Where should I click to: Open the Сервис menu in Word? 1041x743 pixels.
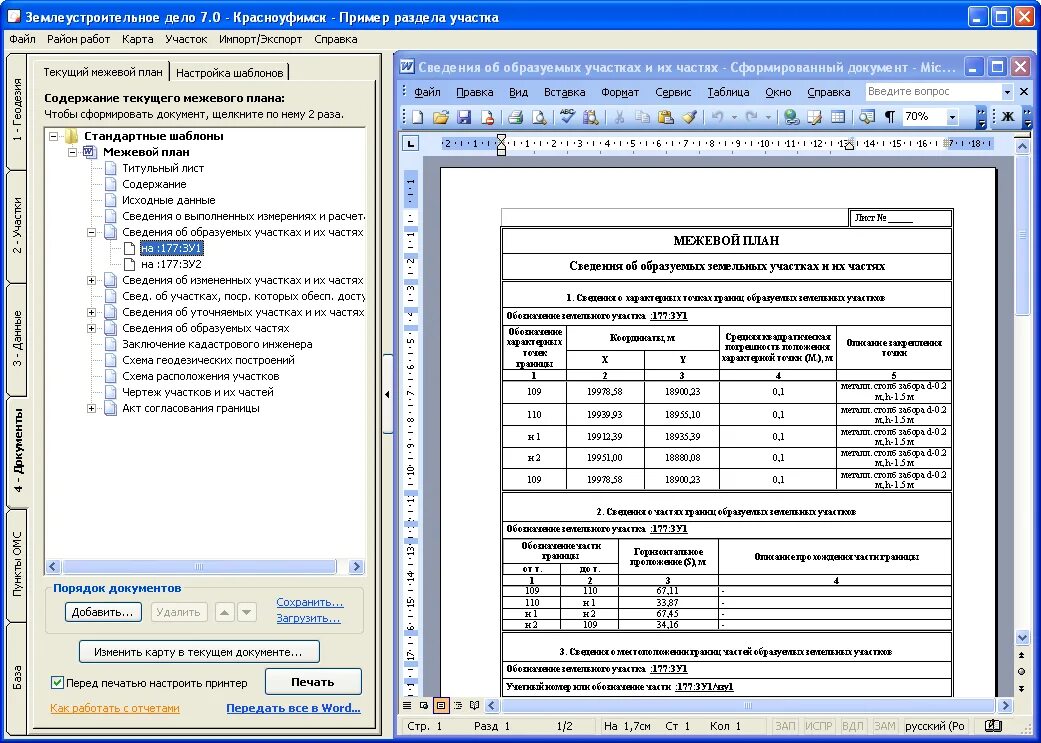point(673,92)
